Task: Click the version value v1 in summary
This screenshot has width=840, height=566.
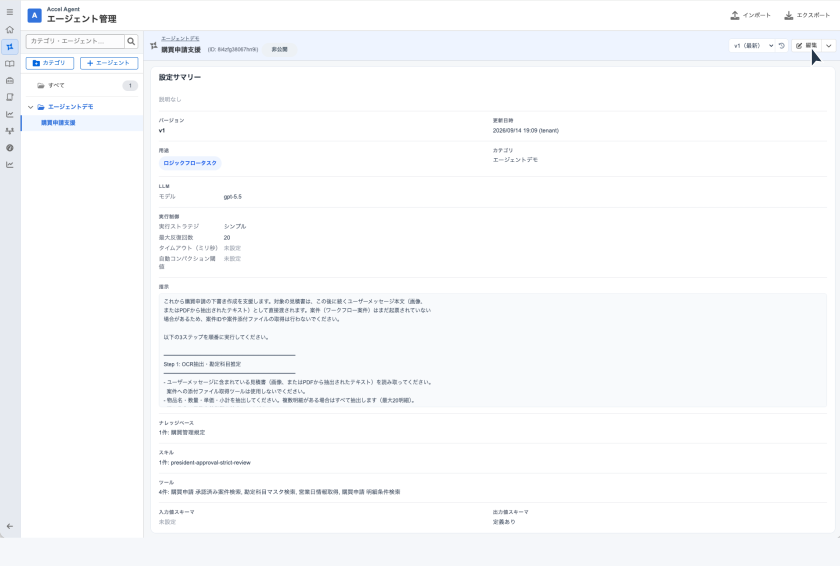Action: (x=162, y=131)
